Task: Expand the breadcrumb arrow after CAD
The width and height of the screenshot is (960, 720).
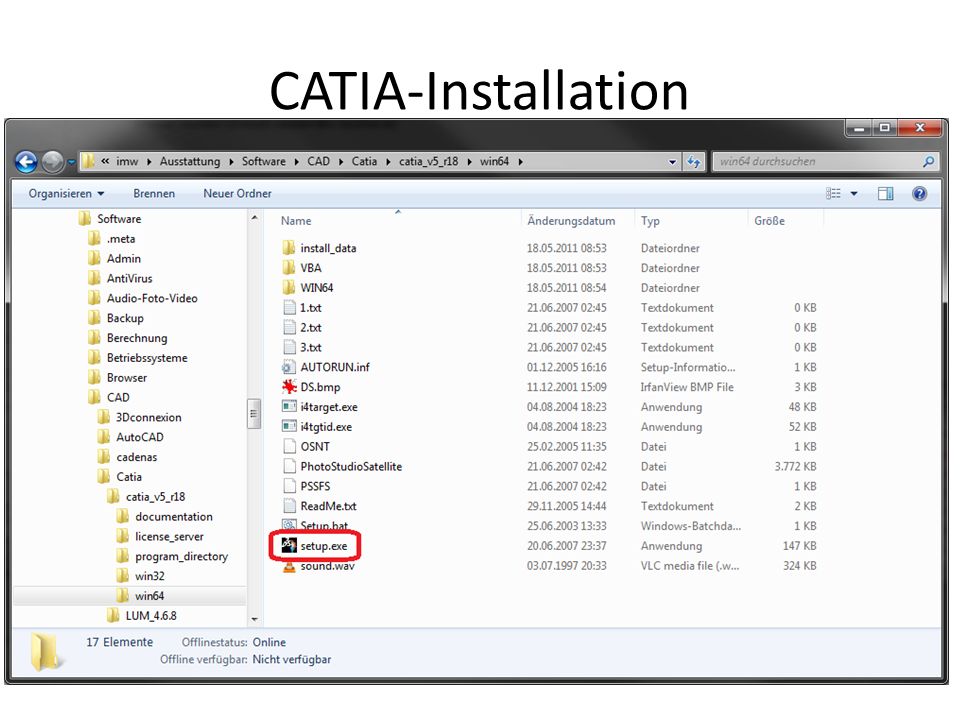Action: tap(340, 162)
